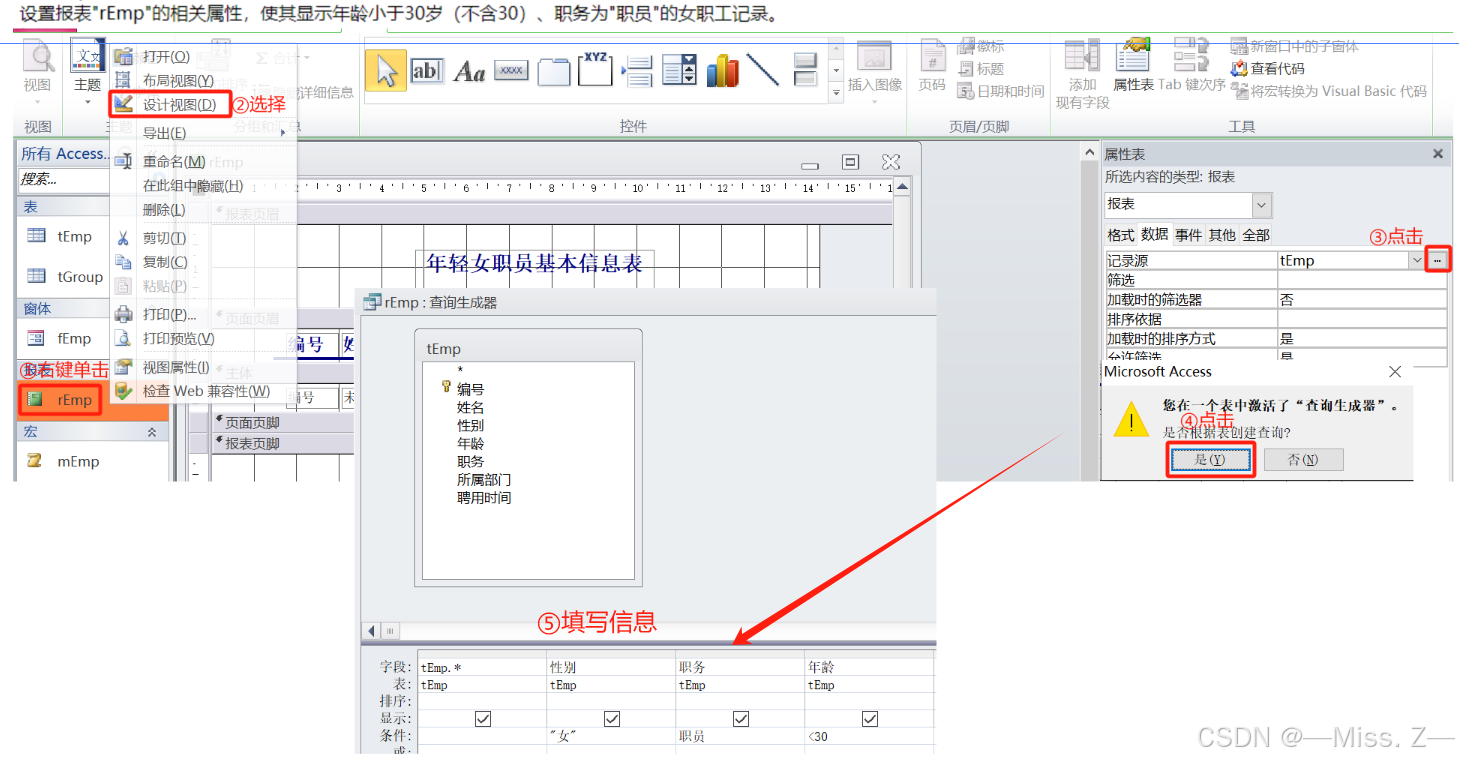Select the fEmp form in navigation pane

coord(60,338)
